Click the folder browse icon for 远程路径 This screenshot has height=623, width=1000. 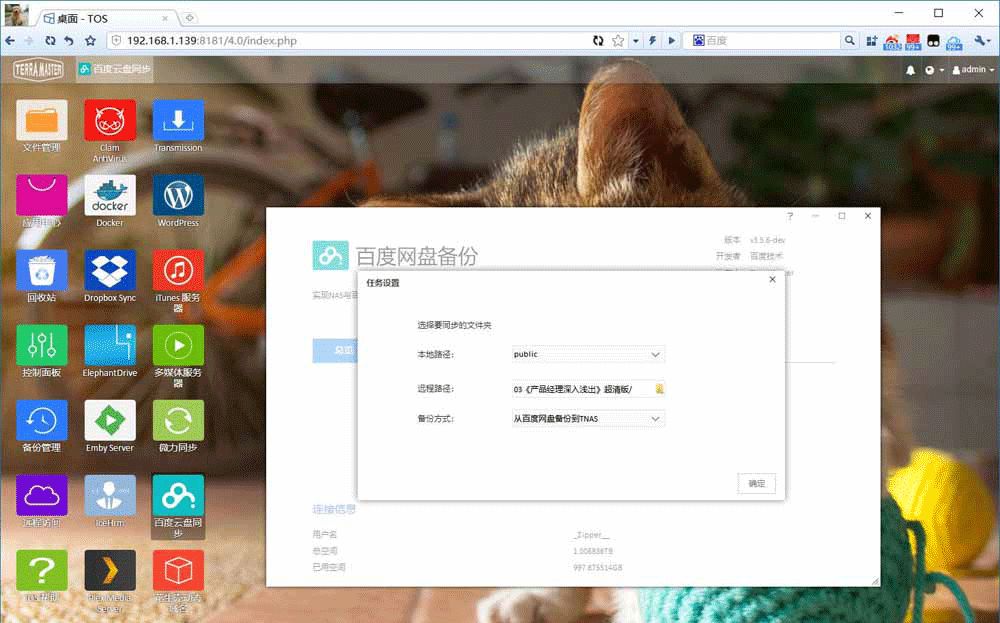coord(659,389)
